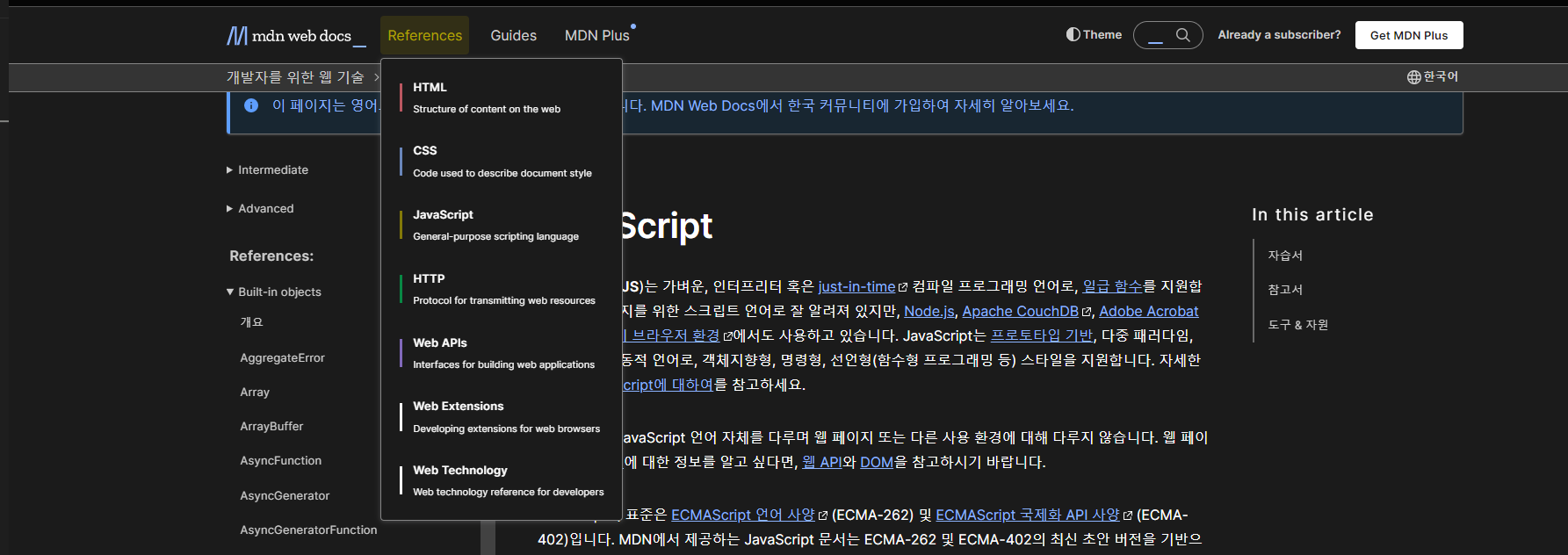Open the 일급 함수 link
Viewport: 1568px width, 555px height.
coord(1112,287)
